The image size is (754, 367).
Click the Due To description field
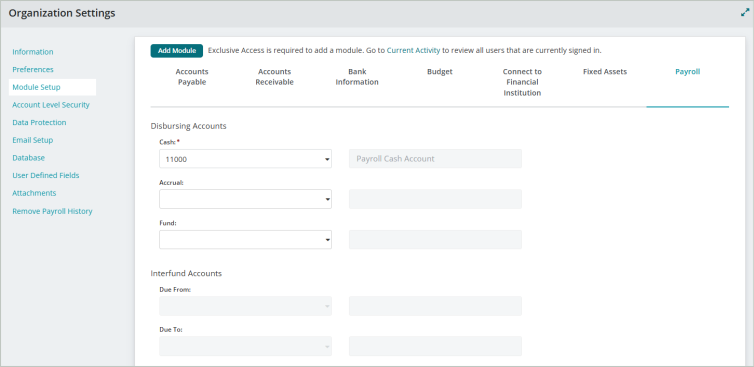point(435,346)
